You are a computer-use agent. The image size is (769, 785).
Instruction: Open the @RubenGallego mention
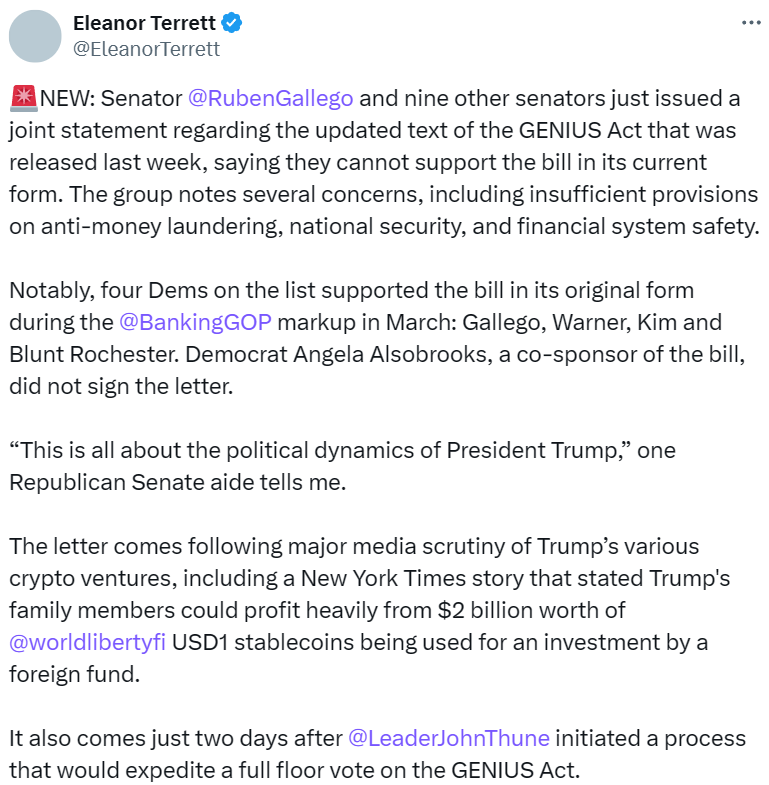click(x=271, y=99)
